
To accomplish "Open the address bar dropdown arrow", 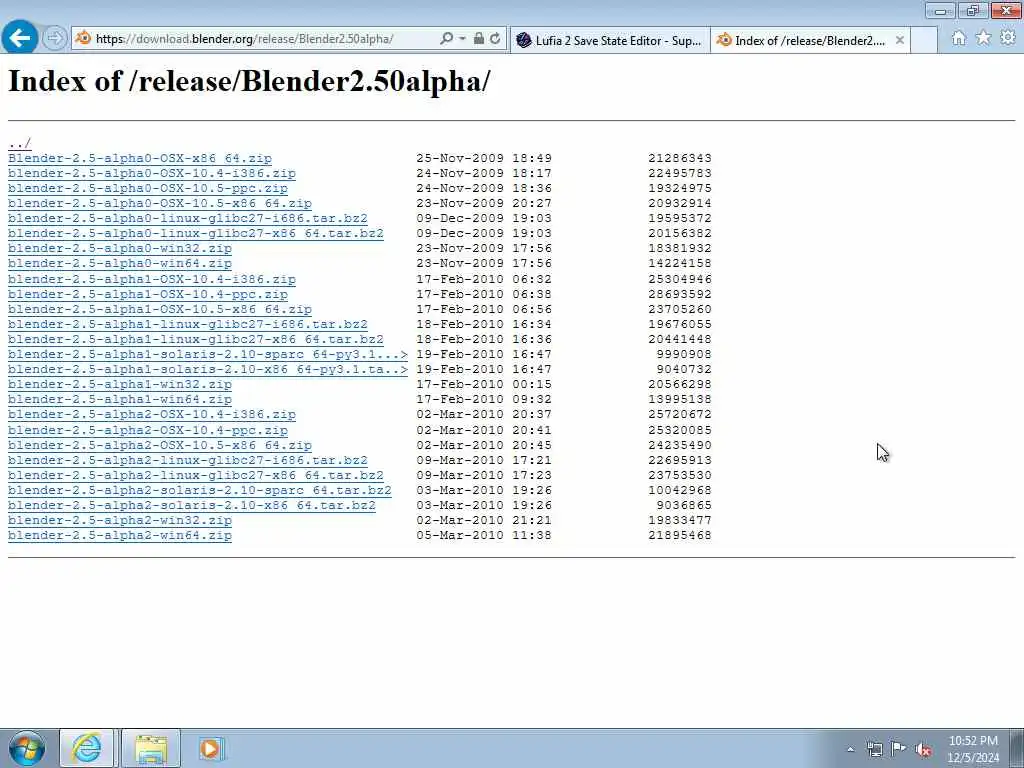I will [462, 39].
